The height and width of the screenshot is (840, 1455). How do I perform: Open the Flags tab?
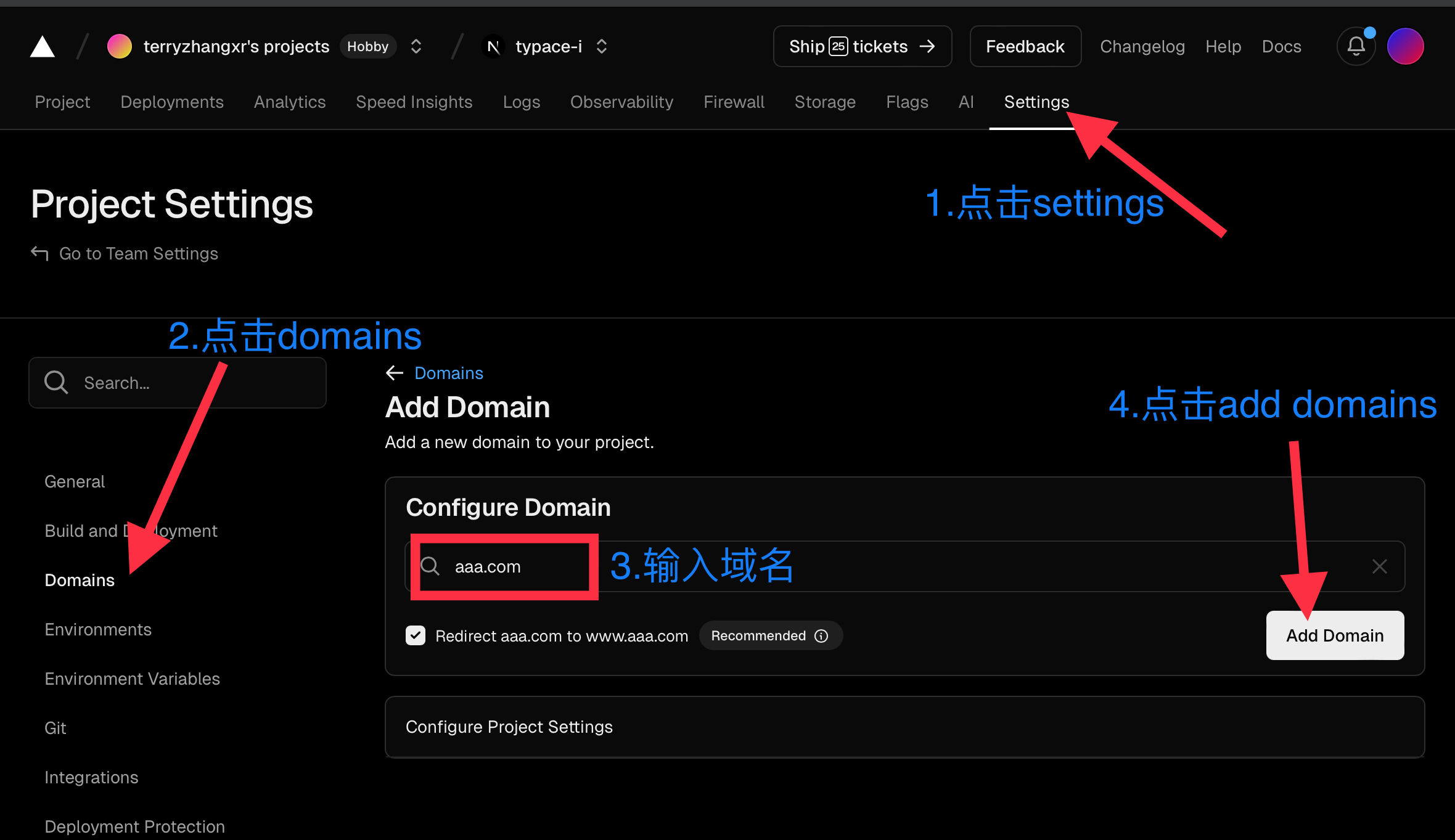[x=907, y=102]
